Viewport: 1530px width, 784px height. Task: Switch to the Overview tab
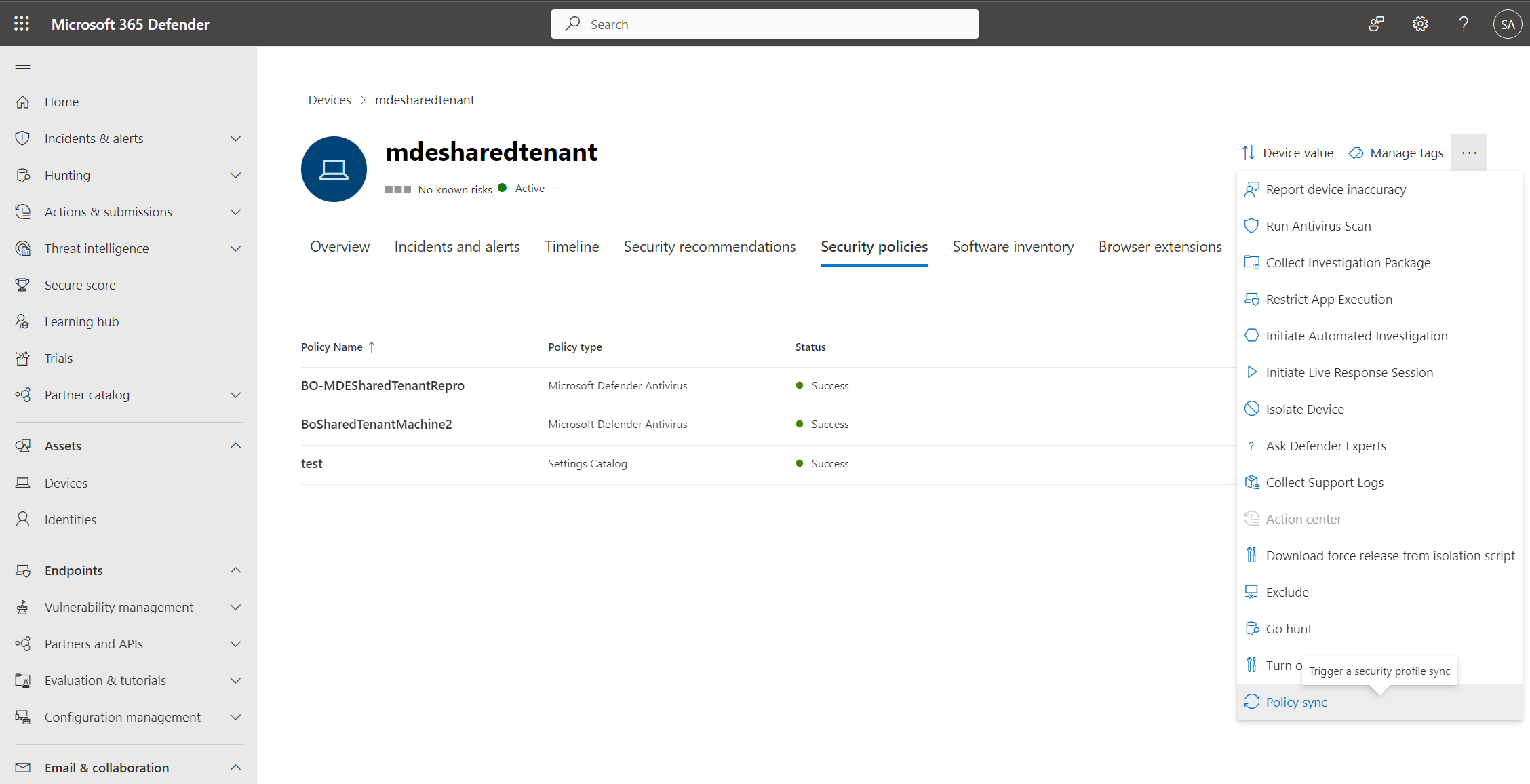click(x=340, y=246)
